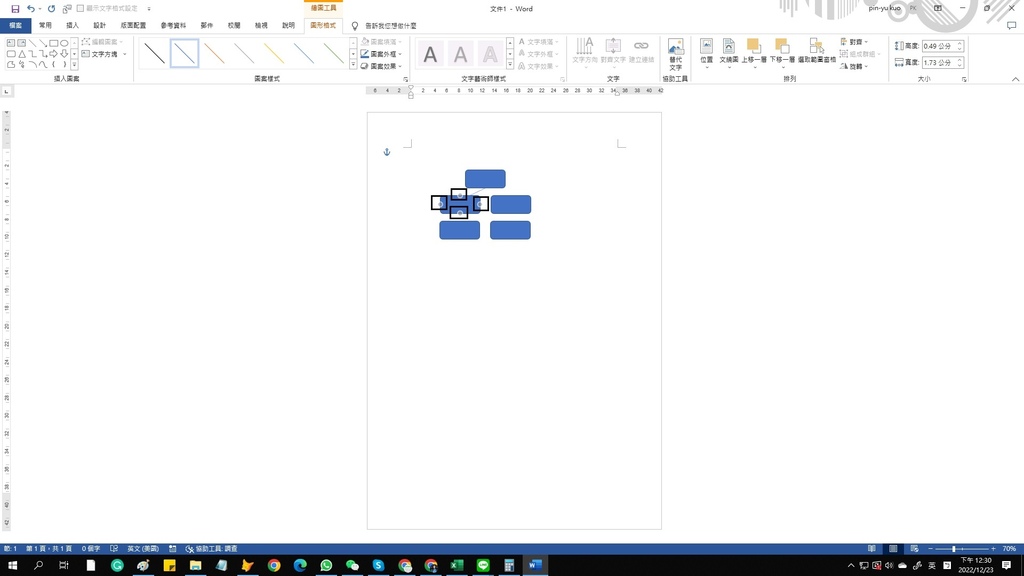Screen dimensions: 1024x576
Task: Pick the oval shape in 插入圖案 gallery
Action: coord(64,43)
